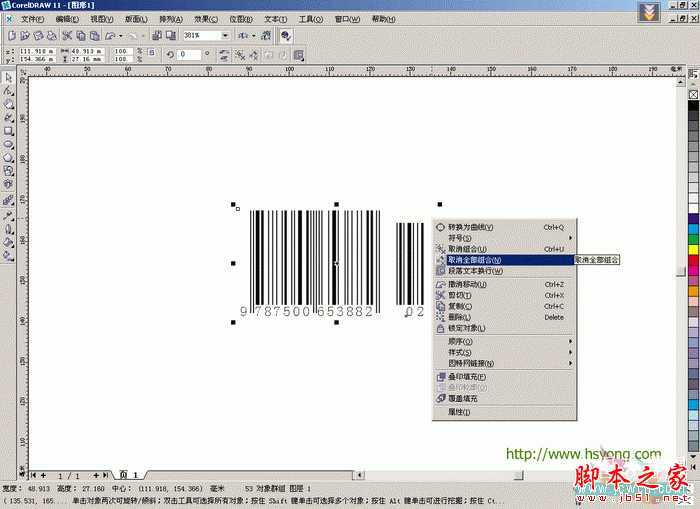Click the Mirror buttons on property bar
Image resolution: width=700 pixels, height=509 pixels.
pos(224,55)
